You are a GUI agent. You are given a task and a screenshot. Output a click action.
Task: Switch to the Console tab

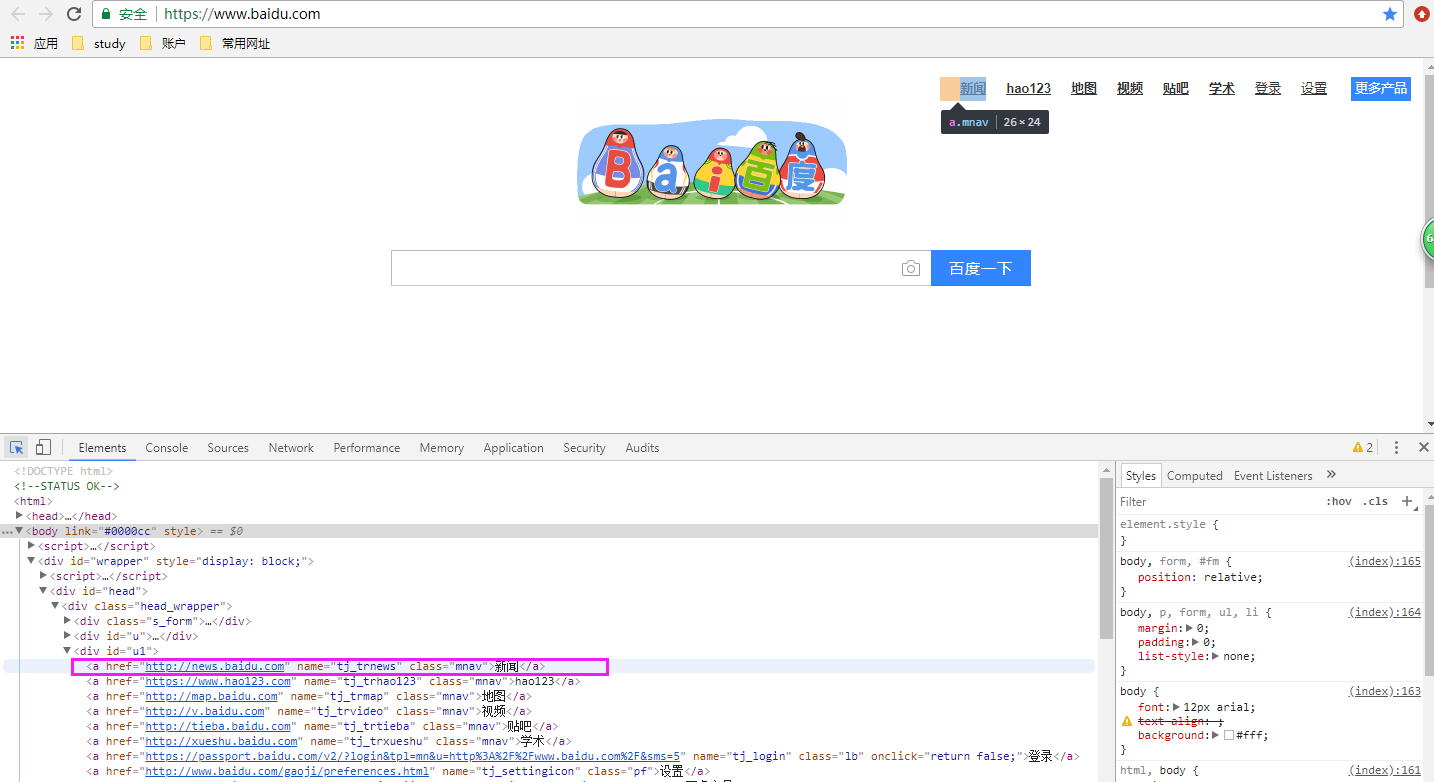167,448
